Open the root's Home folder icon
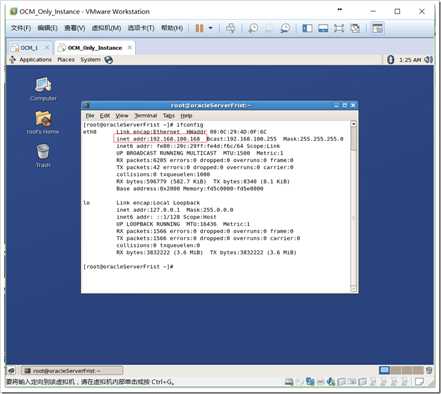Screen dimensions: 441x394 tap(43, 122)
